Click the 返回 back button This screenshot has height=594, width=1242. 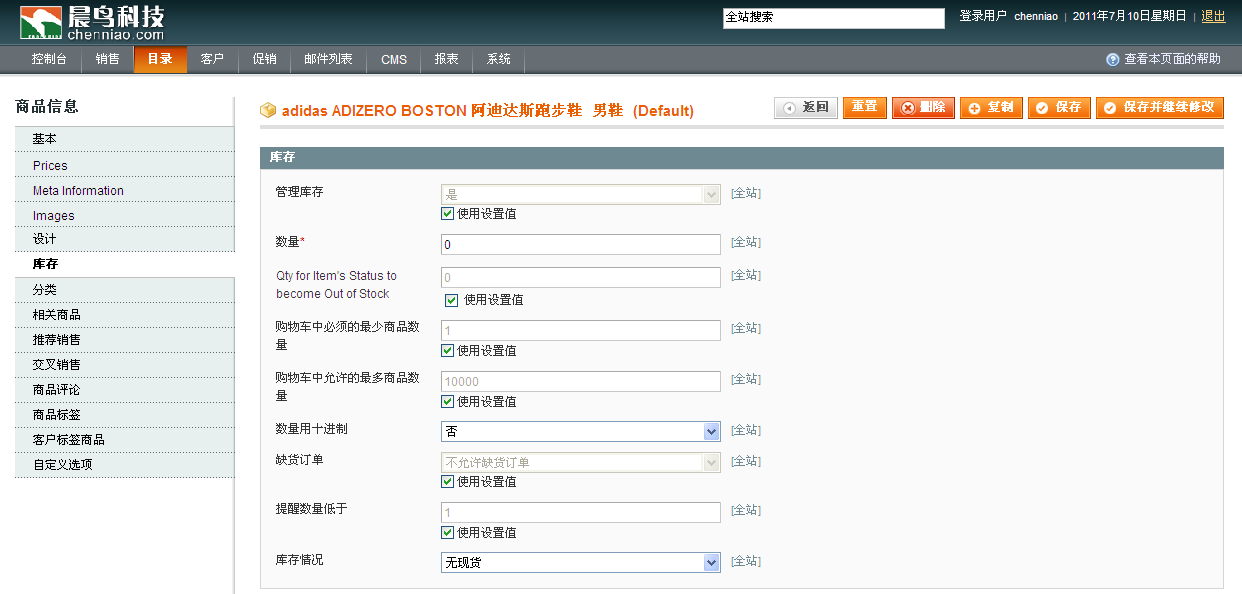(x=806, y=108)
